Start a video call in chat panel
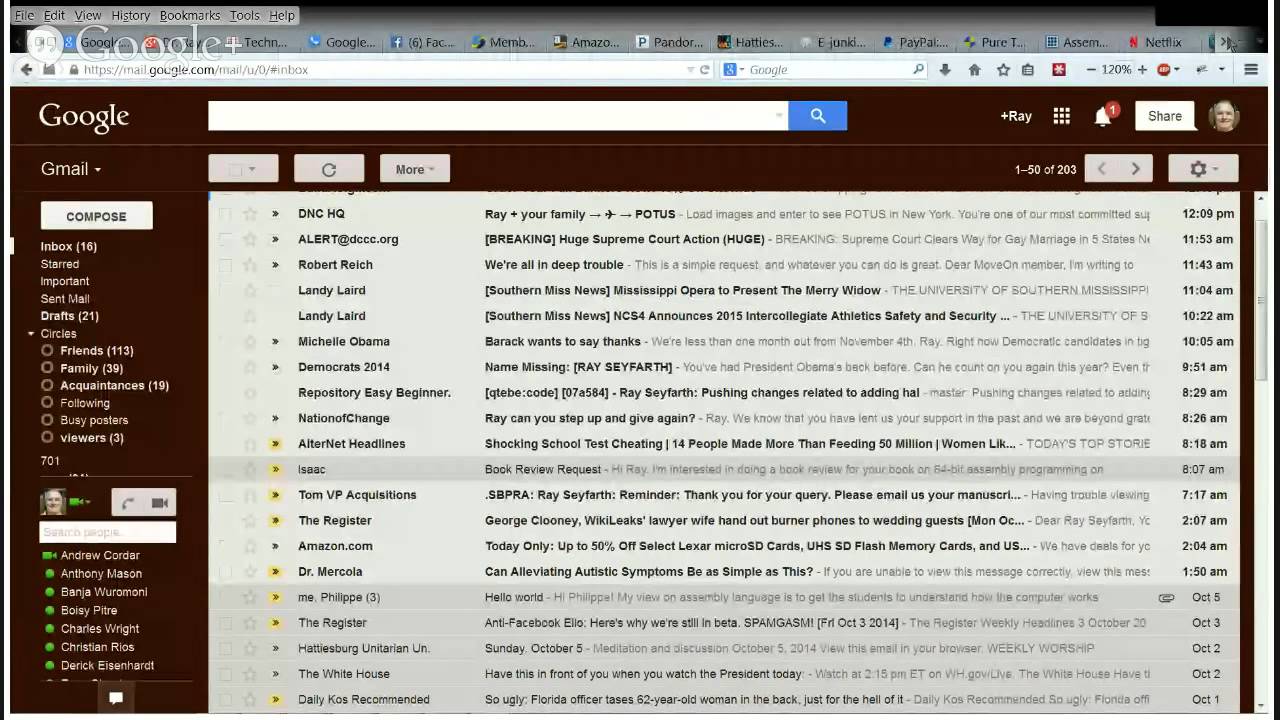The width and height of the screenshot is (1280, 720). [159, 503]
